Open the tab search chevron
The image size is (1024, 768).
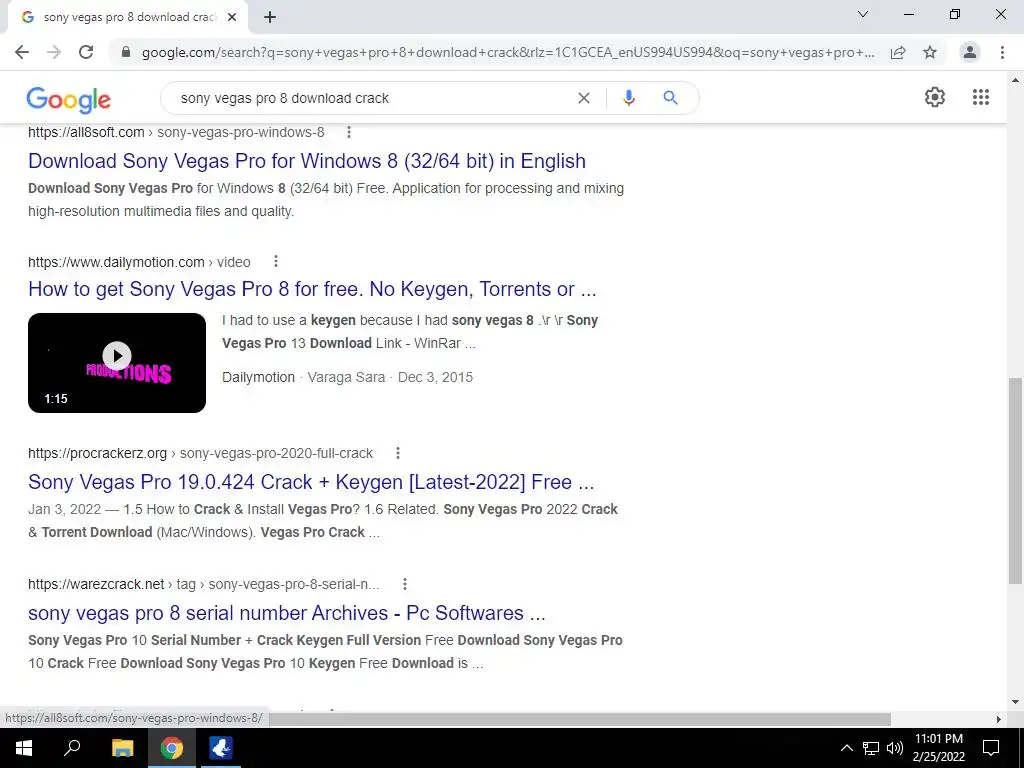click(863, 14)
